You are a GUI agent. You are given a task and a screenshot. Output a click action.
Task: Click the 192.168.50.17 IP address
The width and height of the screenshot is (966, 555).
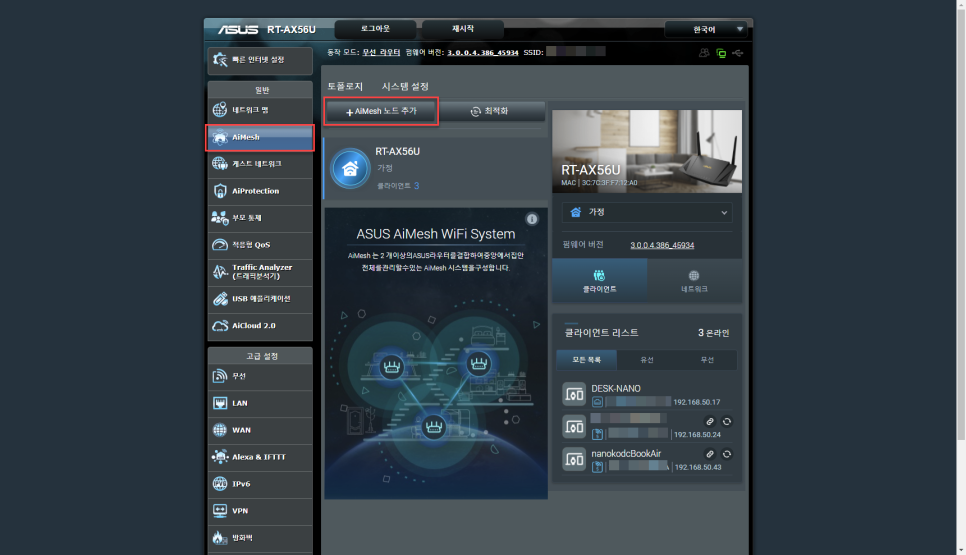tap(697, 402)
